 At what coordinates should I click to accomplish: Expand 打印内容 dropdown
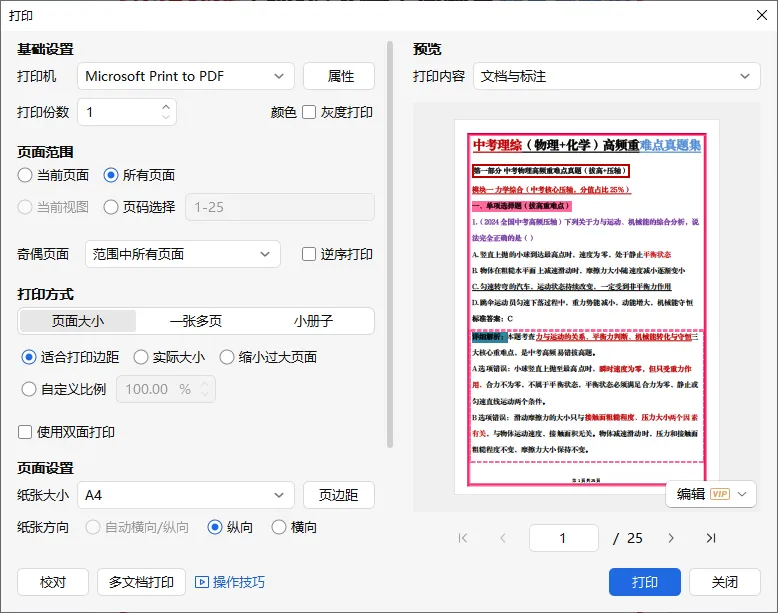(616, 76)
